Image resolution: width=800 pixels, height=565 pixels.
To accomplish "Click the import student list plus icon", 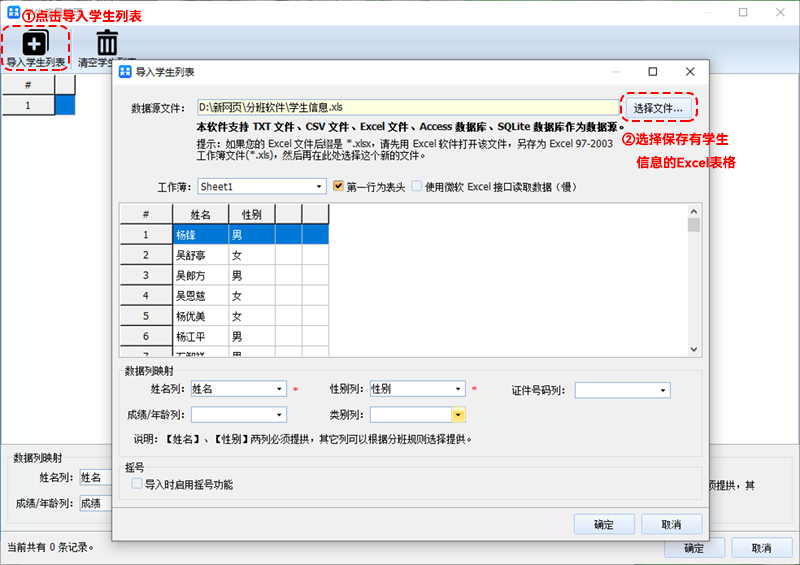I will click(35, 43).
